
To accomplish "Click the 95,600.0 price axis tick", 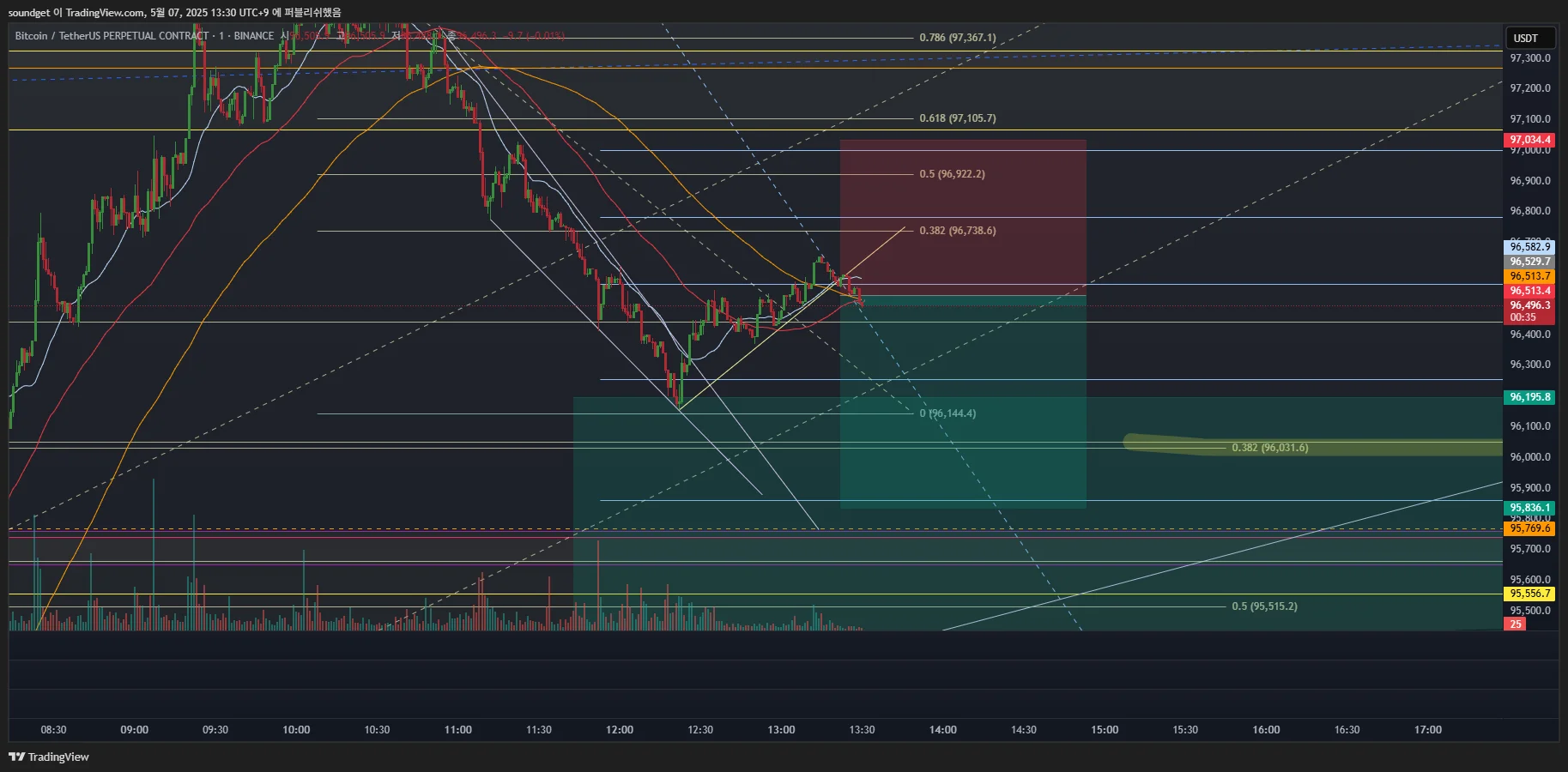I will pos(1530,580).
